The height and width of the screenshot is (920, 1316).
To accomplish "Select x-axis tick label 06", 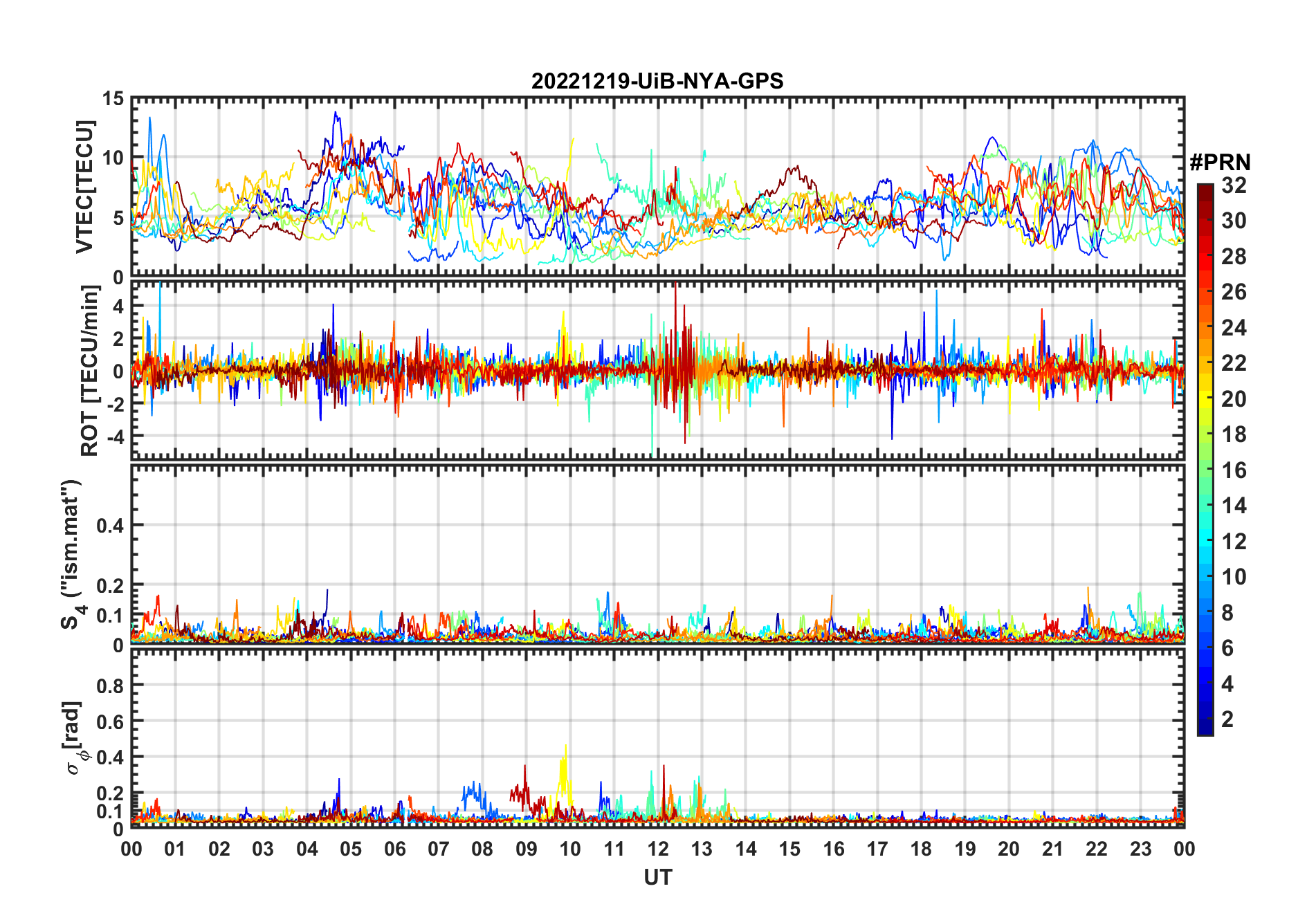I will coord(394,849).
